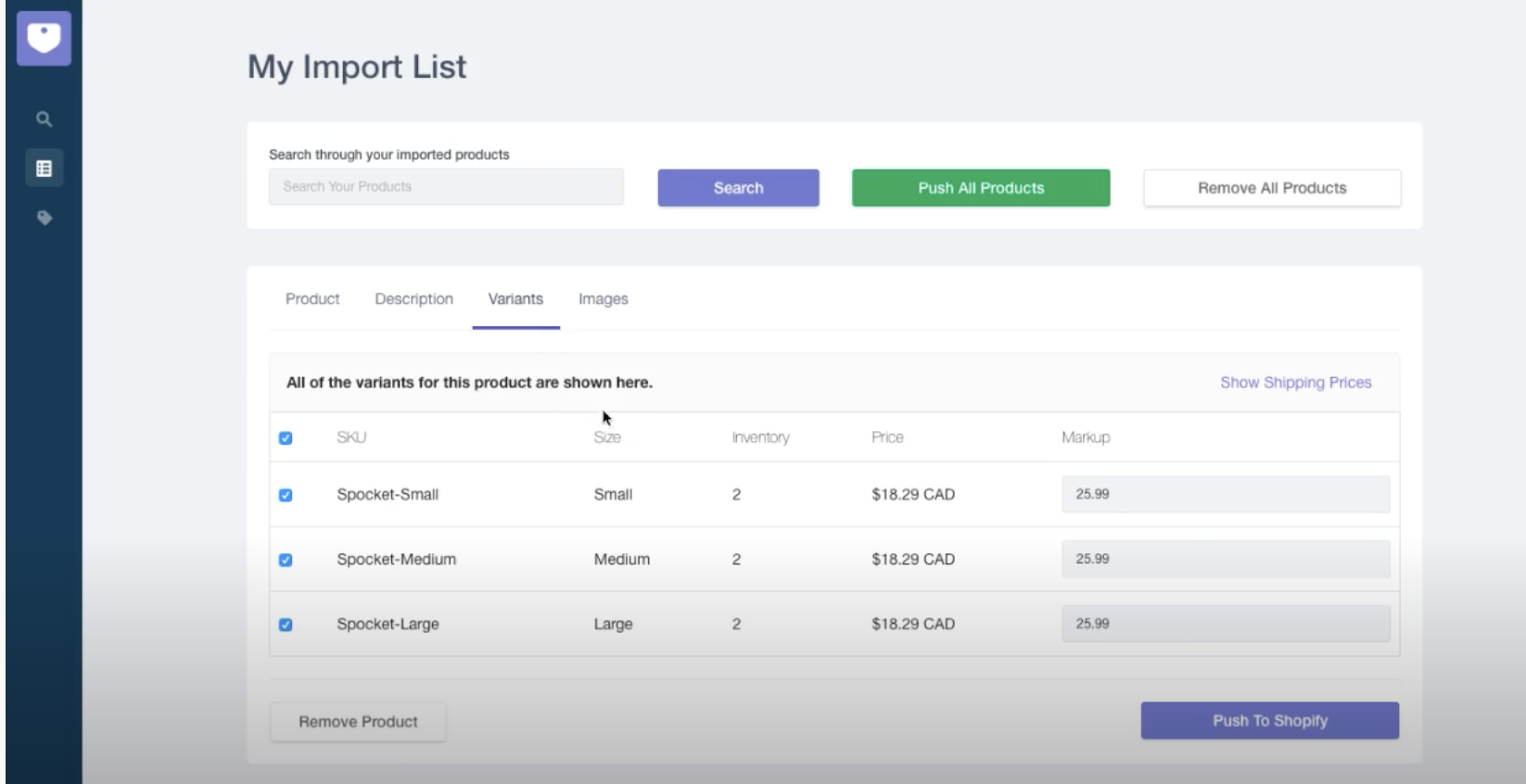Uncheck the Spocket-Medium variant checkbox

click(286, 560)
